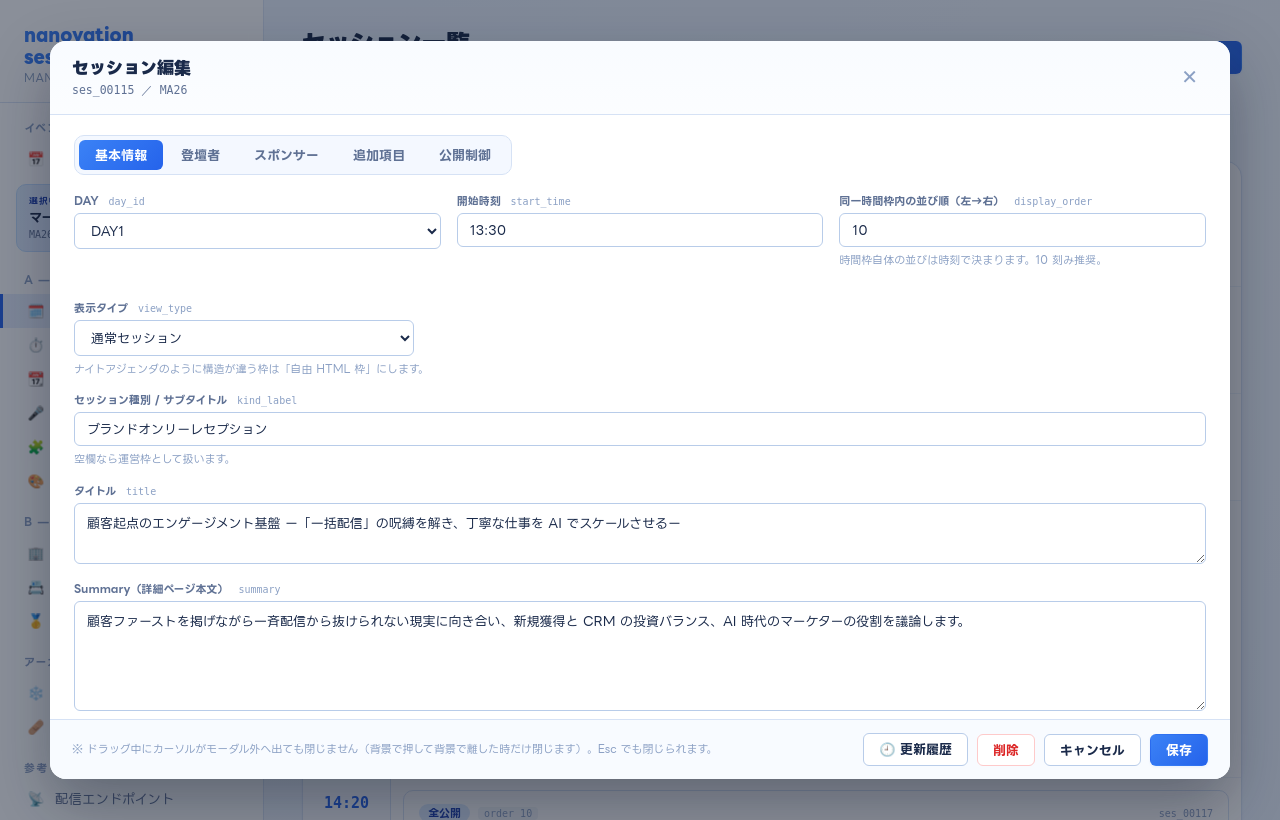Open the 登壇者 tab
This screenshot has height=820, width=1280.
coord(200,155)
